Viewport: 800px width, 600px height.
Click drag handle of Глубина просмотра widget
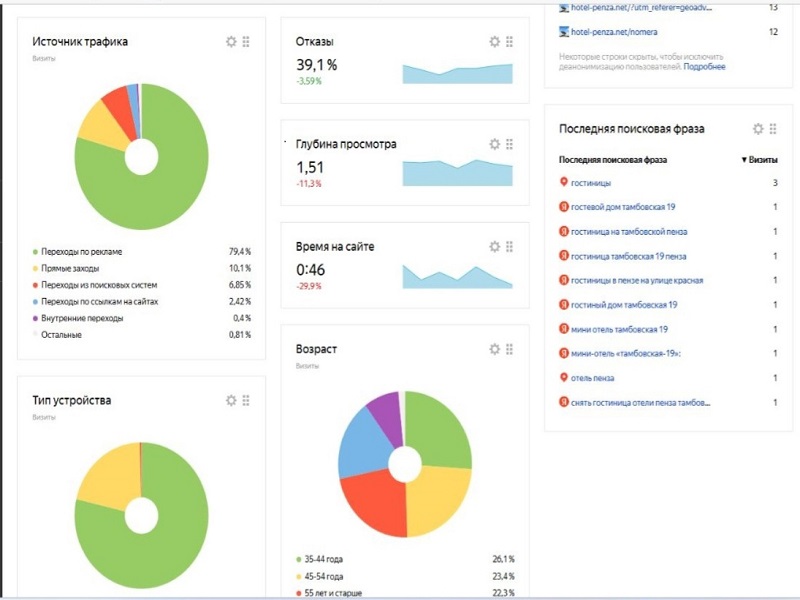tap(510, 144)
